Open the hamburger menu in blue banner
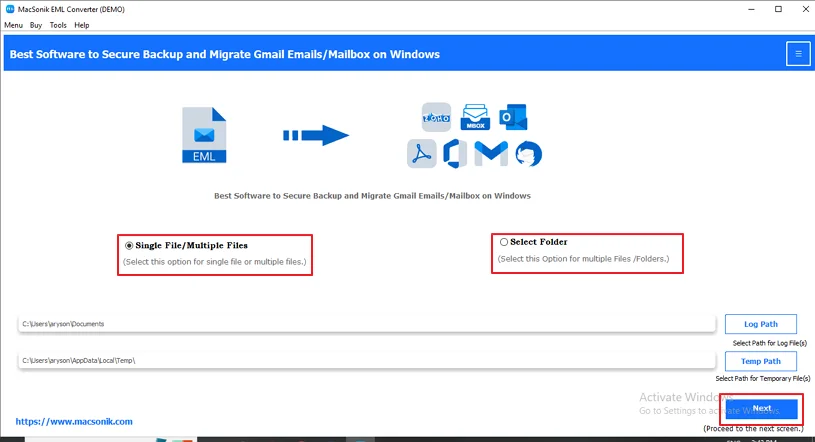Image resolution: width=815 pixels, height=442 pixels. (x=798, y=54)
